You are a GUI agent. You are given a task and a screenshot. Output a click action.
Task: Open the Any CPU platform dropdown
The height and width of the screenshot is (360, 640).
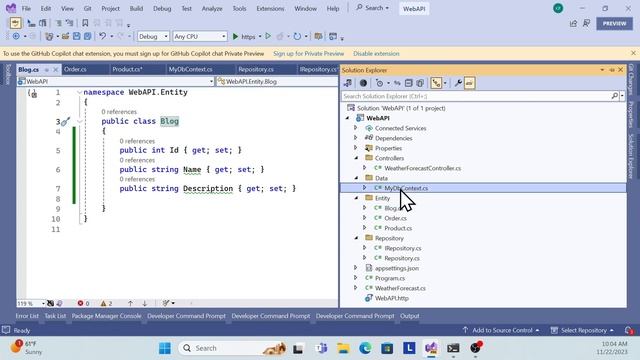coord(200,36)
